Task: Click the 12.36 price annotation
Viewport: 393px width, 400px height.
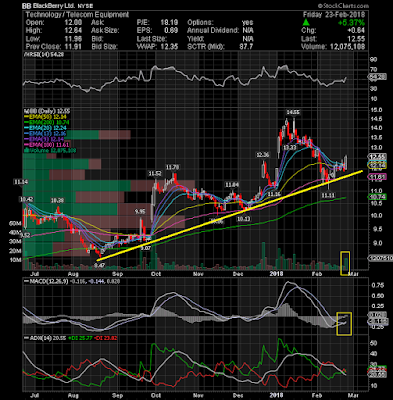Action: tap(262, 155)
